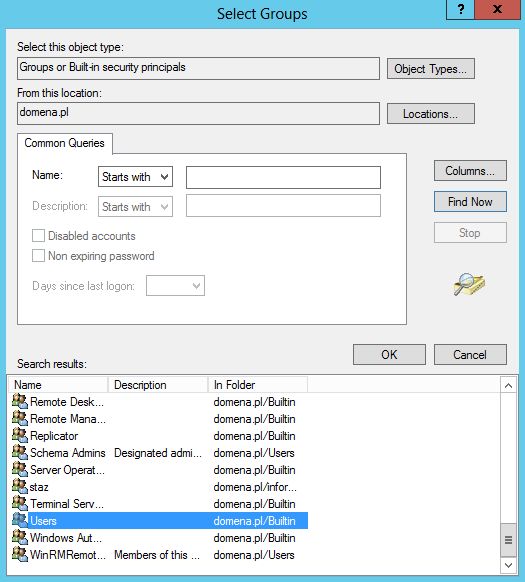Open the Columns... button
This screenshot has height=582, width=525.
tap(470, 171)
